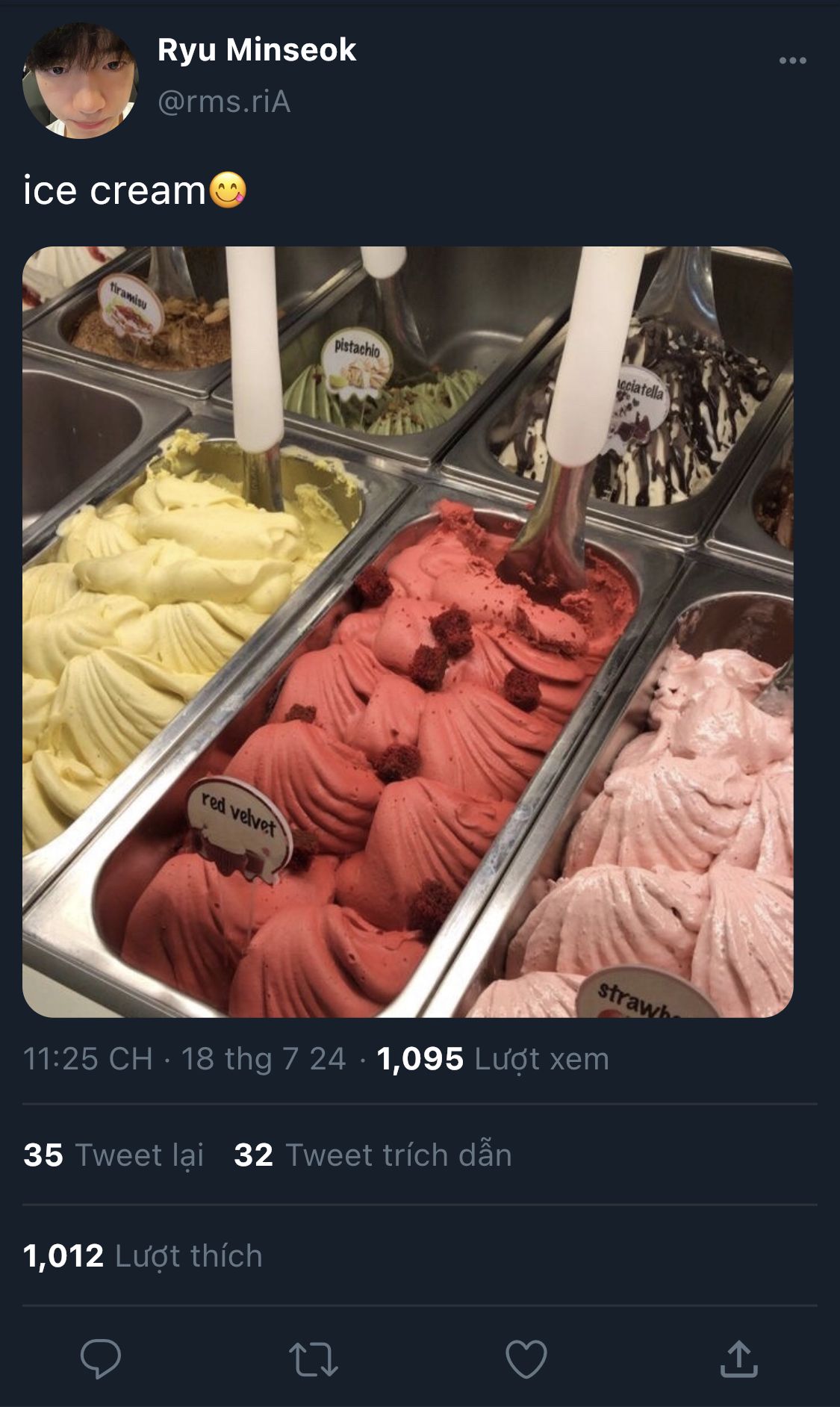The height and width of the screenshot is (1407, 840).
Task: Open the profile picture avatar
Action: tap(81, 81)
